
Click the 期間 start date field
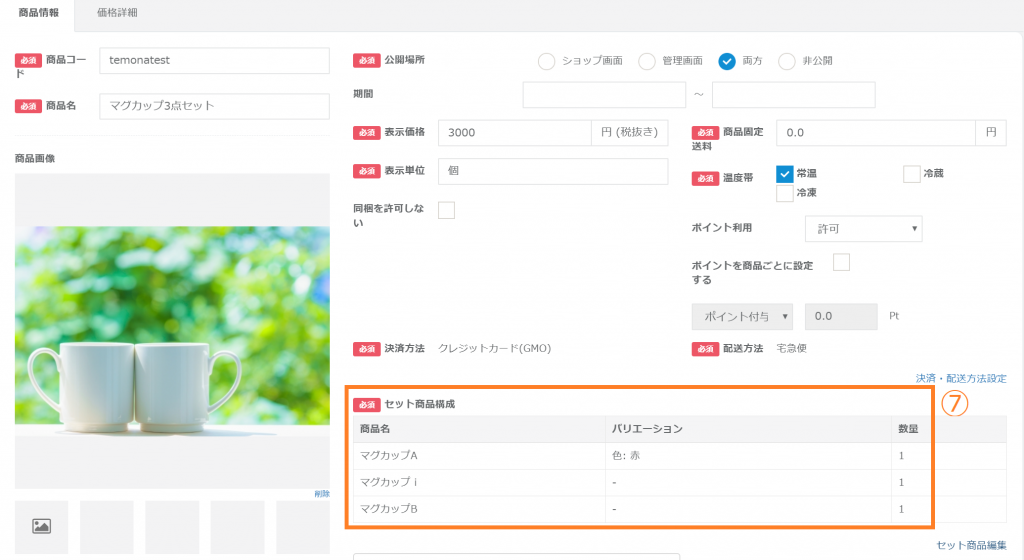(604, 95)
